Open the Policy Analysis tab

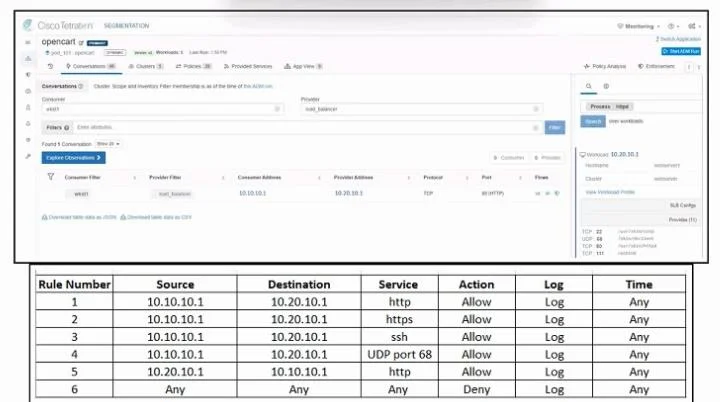[x=605, y=66]
